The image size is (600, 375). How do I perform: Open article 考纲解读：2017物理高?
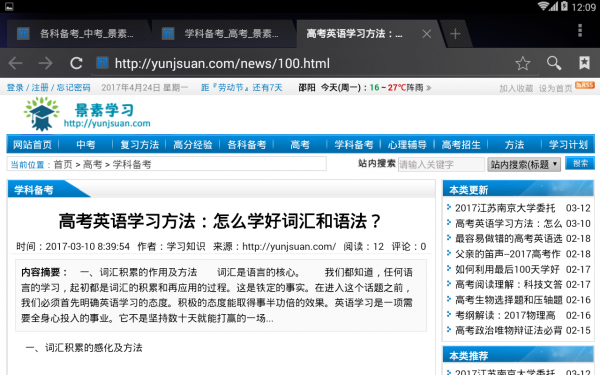click(505, 315)
